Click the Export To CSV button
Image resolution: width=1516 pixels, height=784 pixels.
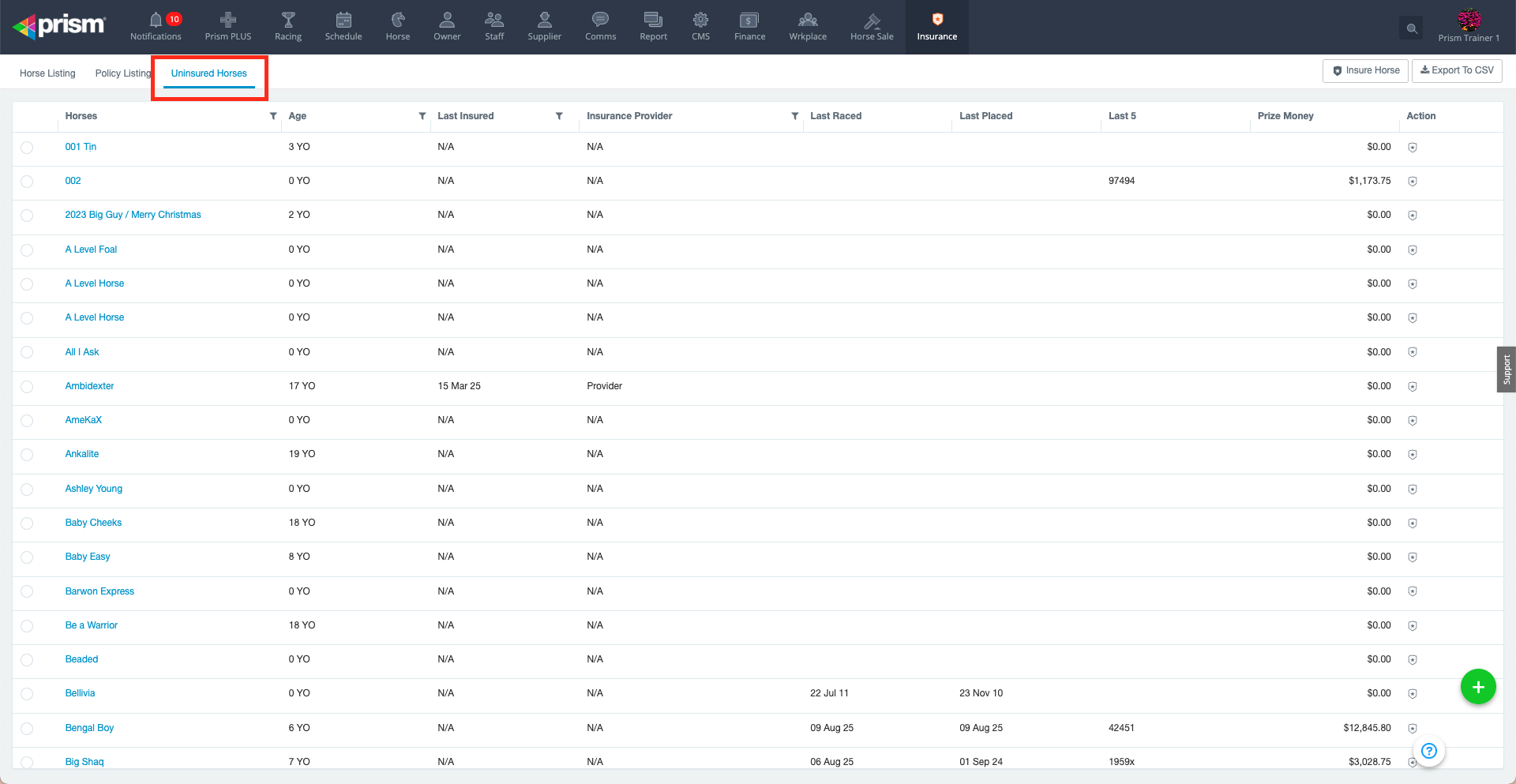tap(1457, 70)
